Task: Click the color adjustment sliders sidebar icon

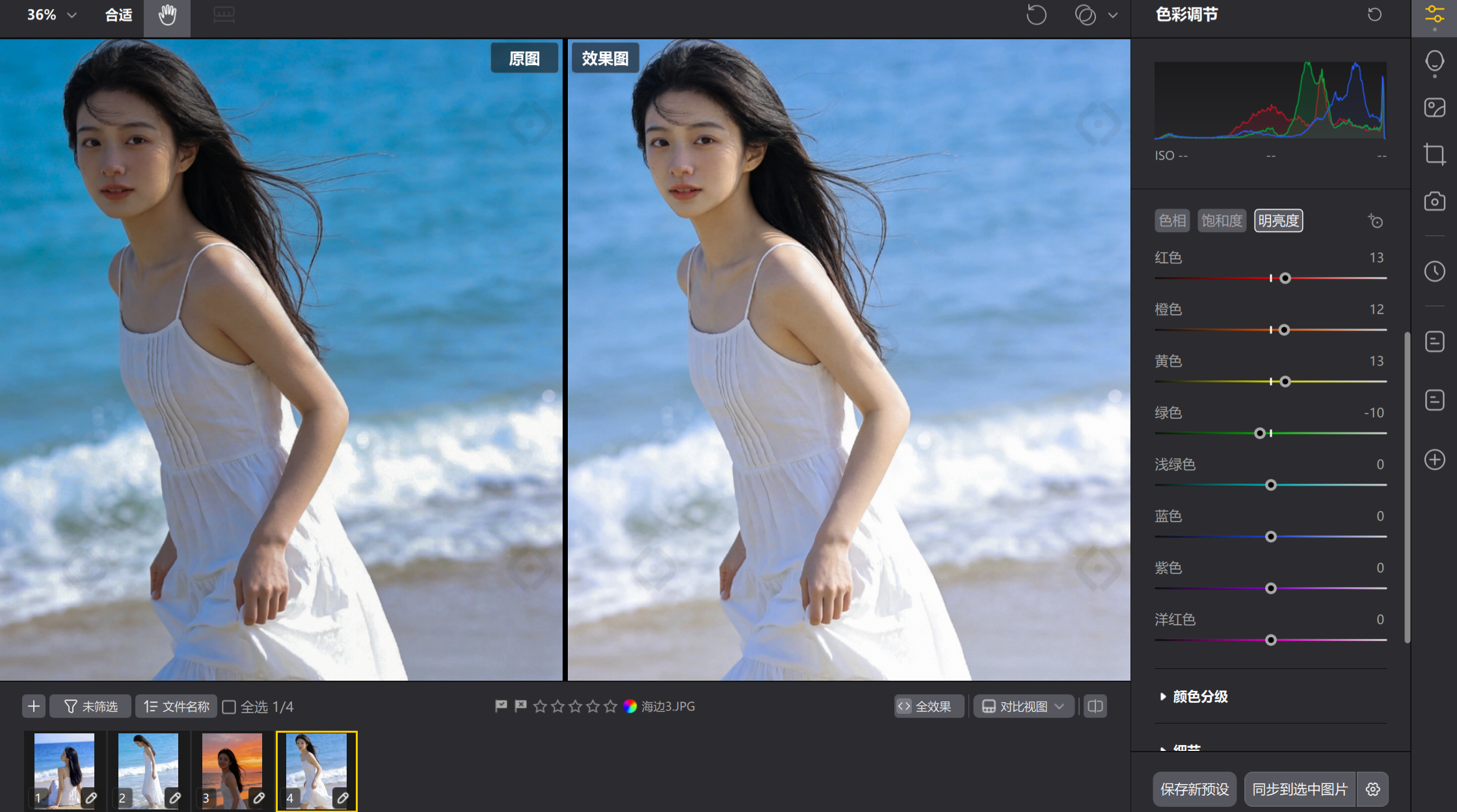Action: (x=1434, y=14)
